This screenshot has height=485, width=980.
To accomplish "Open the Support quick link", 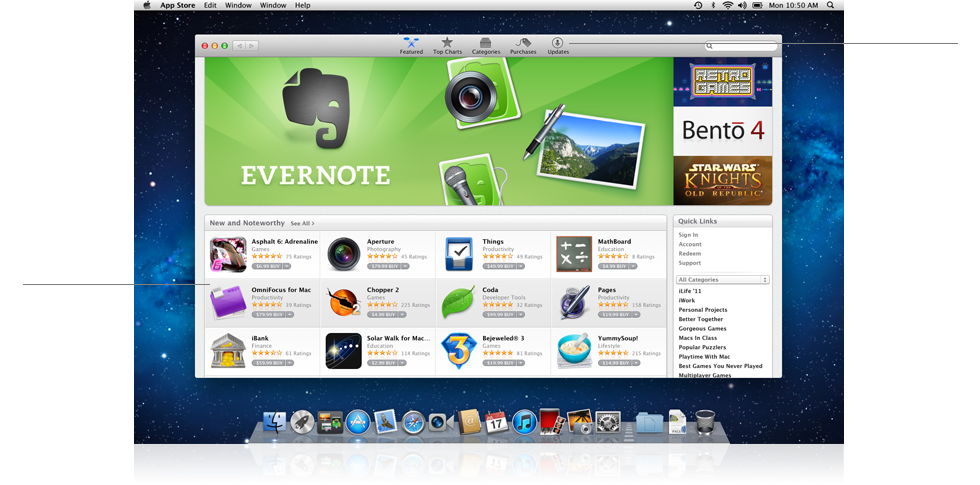I will pyautogui.click(x=690, y=263).
